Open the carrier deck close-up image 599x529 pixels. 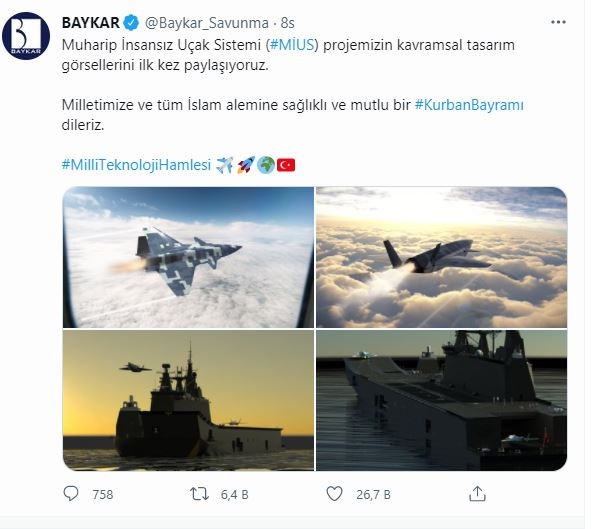442,400
